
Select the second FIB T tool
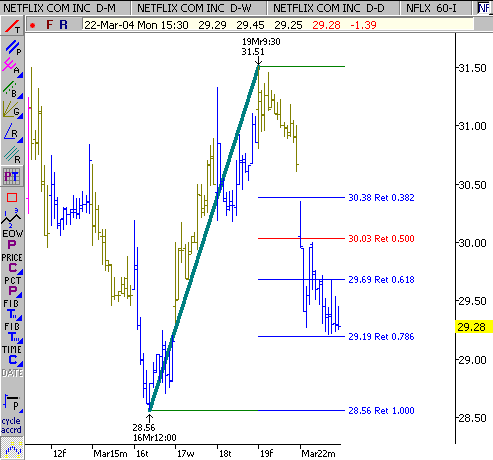point(12,332)
